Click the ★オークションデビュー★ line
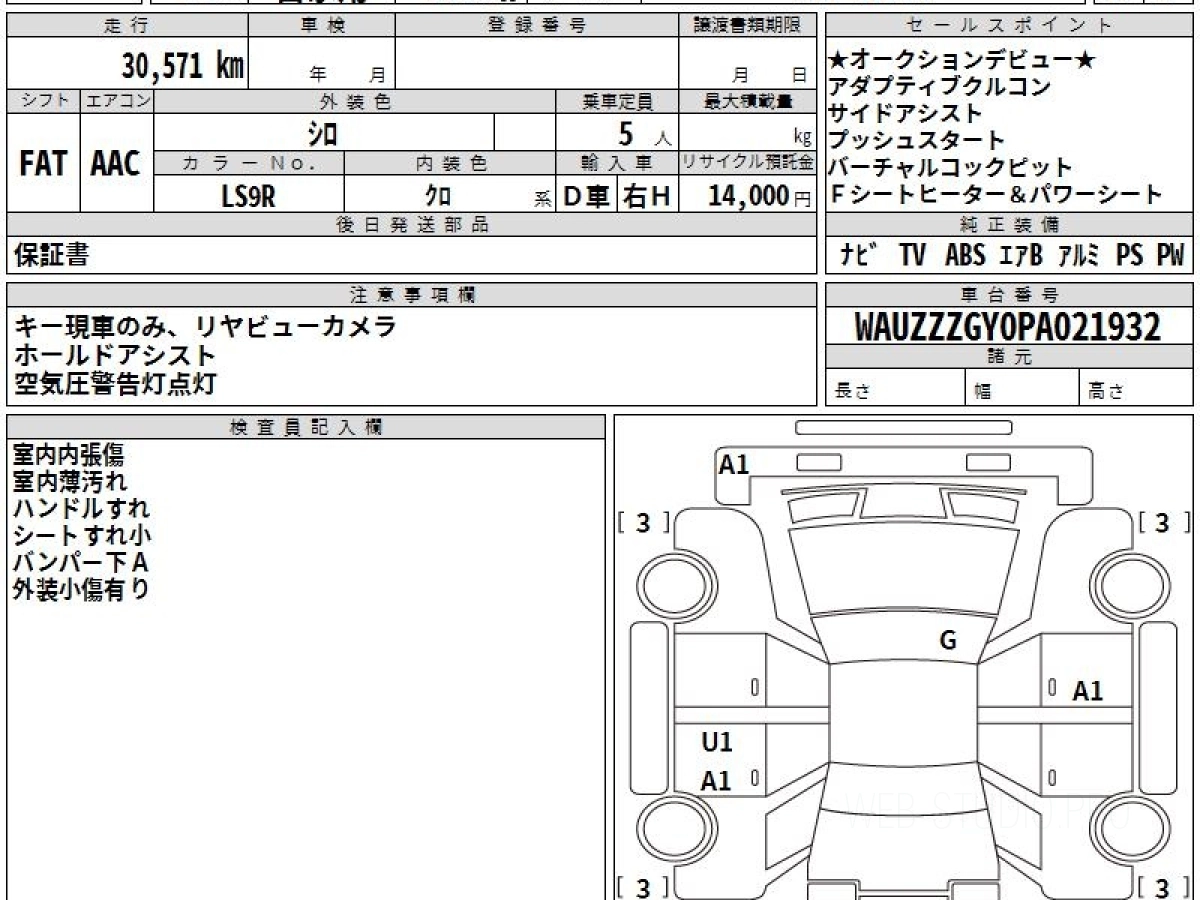Screen dimensions: 1200x900 [962, 61]
